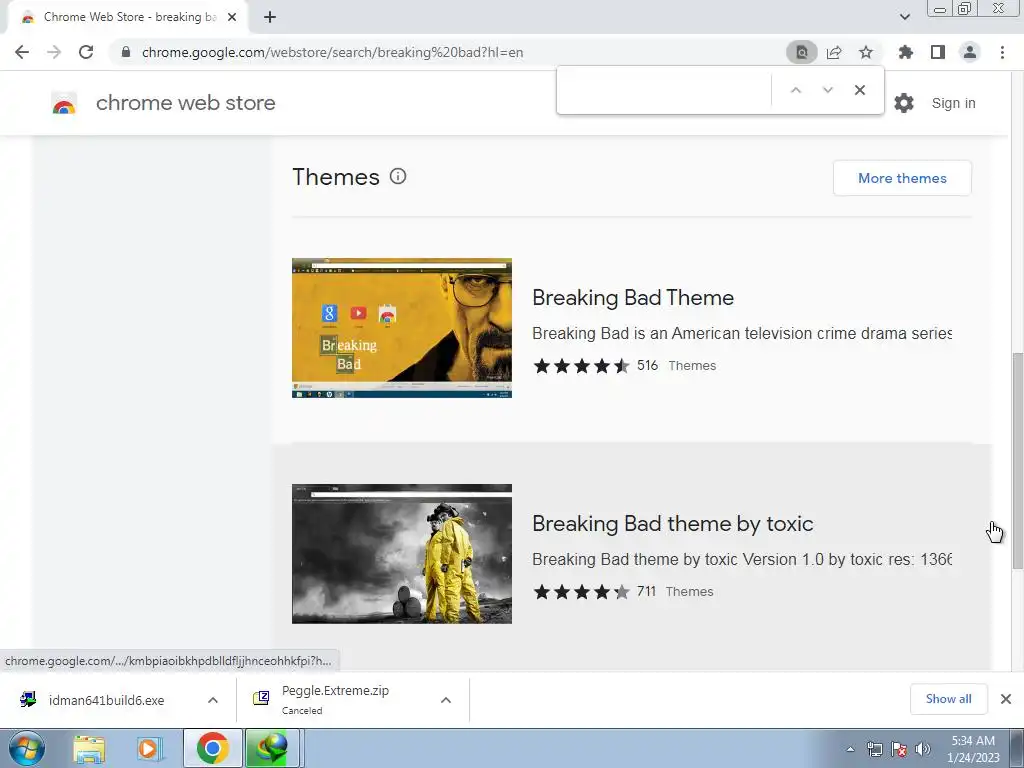Open the volume control in tray
Viewport: 1024px width, 768px height.
pyautogui.click(x=923, y=749)
